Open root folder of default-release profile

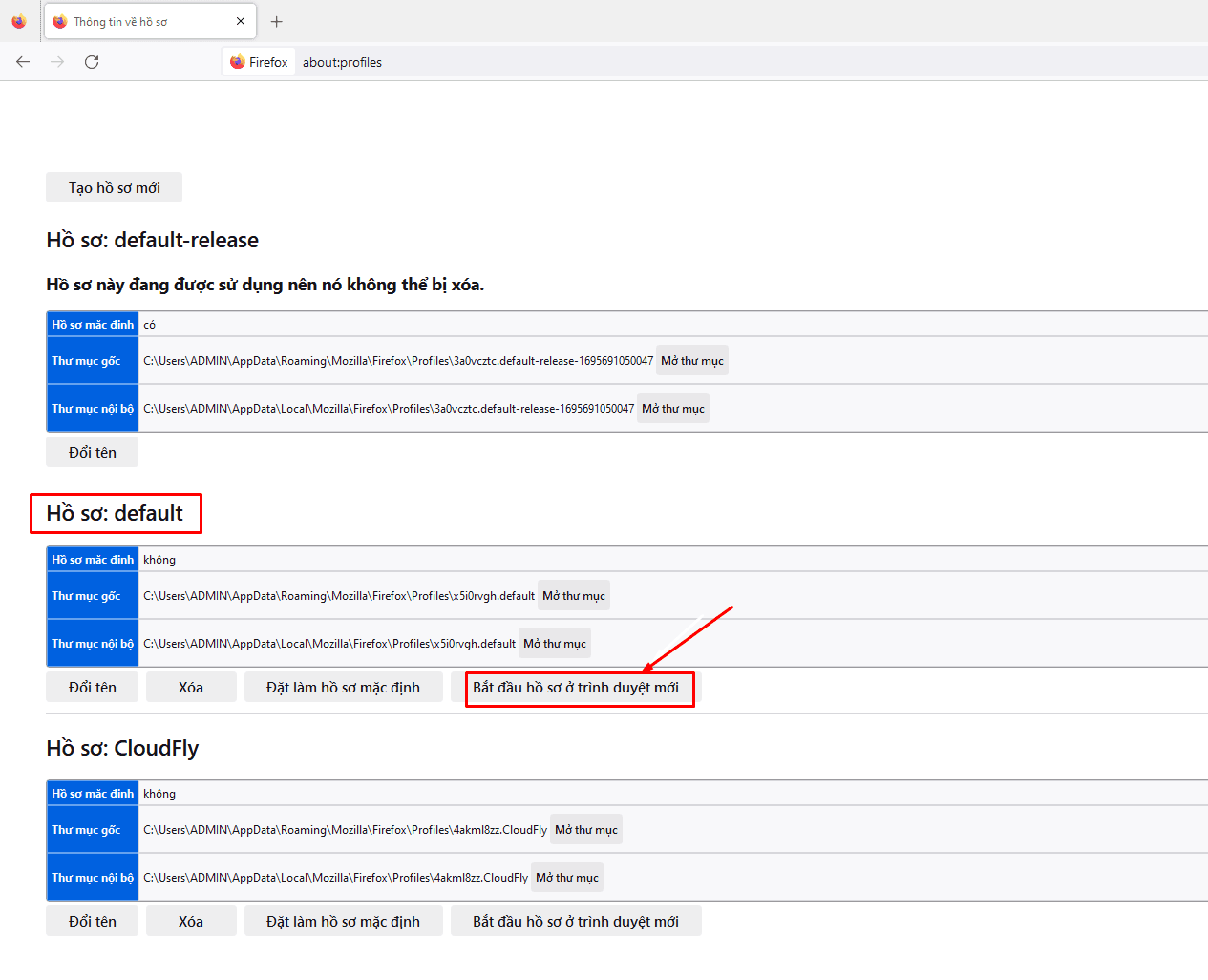point(692,360)
